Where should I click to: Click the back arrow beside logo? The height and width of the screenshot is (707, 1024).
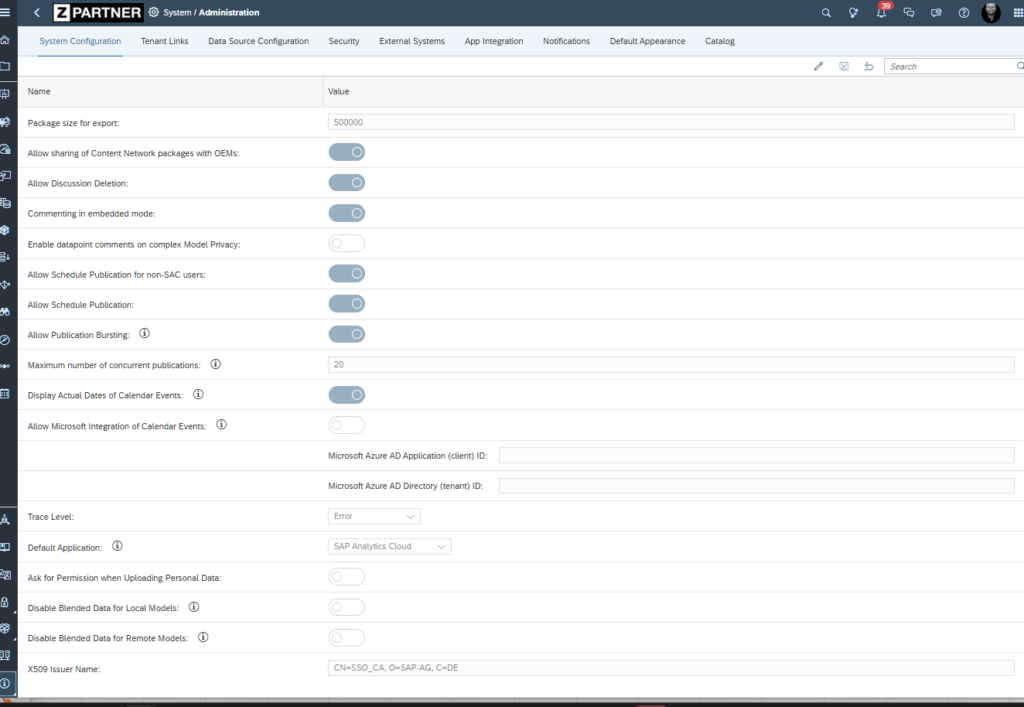click(37, 13)
